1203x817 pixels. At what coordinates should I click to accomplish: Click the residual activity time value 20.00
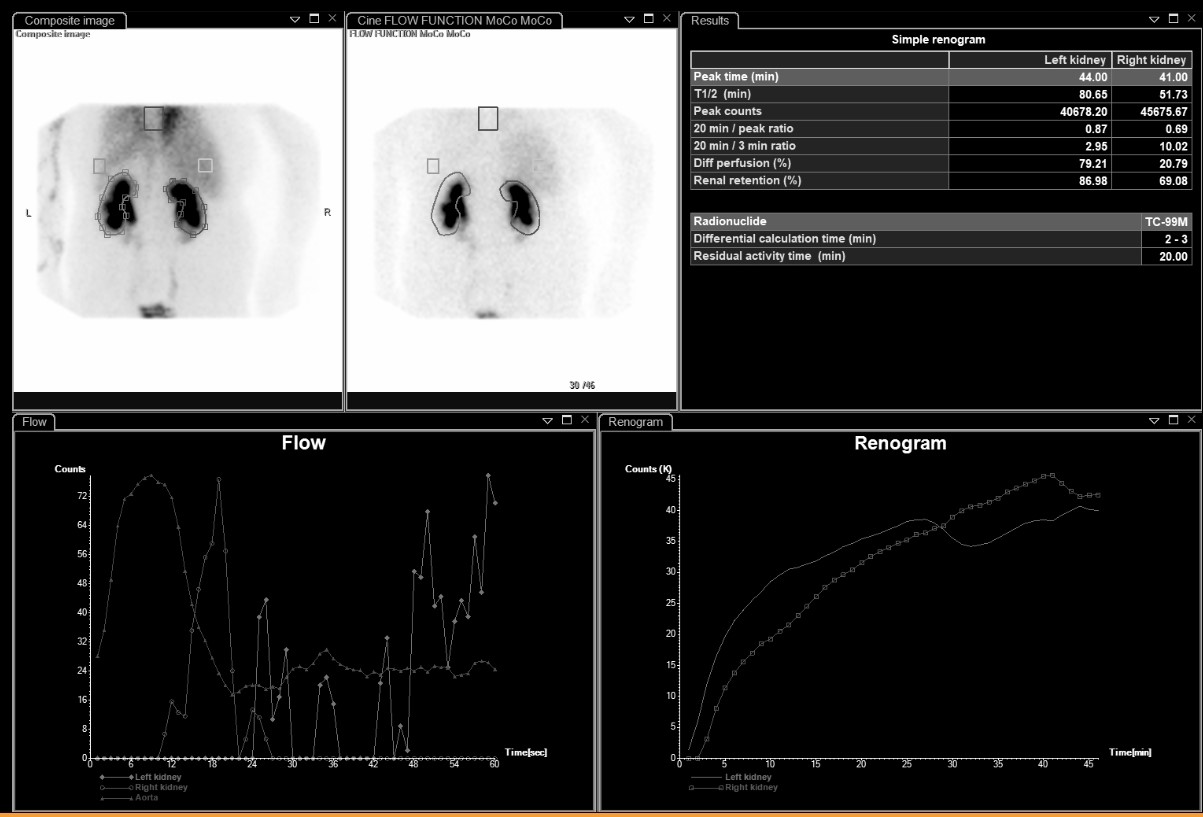pyautogui.click(x=1172, y=256)
